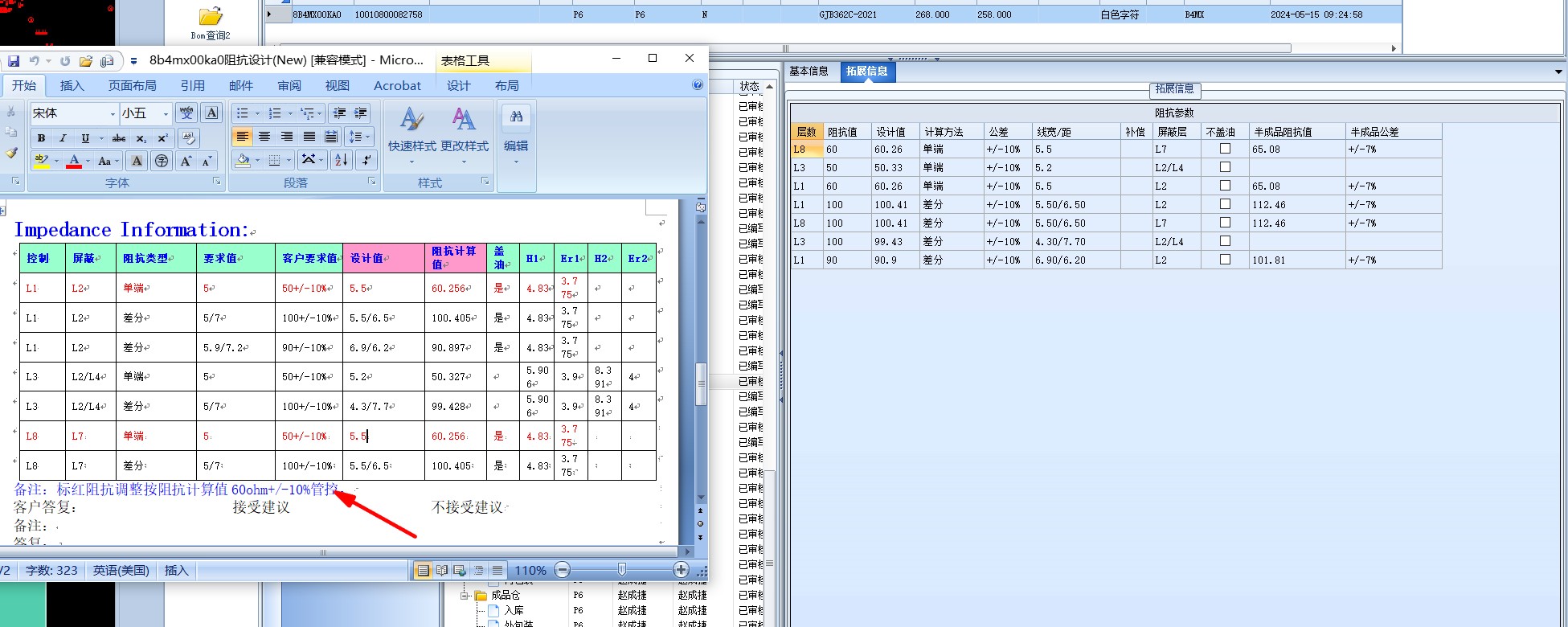Open the 审阅 ribbon tab

point(289,85)
